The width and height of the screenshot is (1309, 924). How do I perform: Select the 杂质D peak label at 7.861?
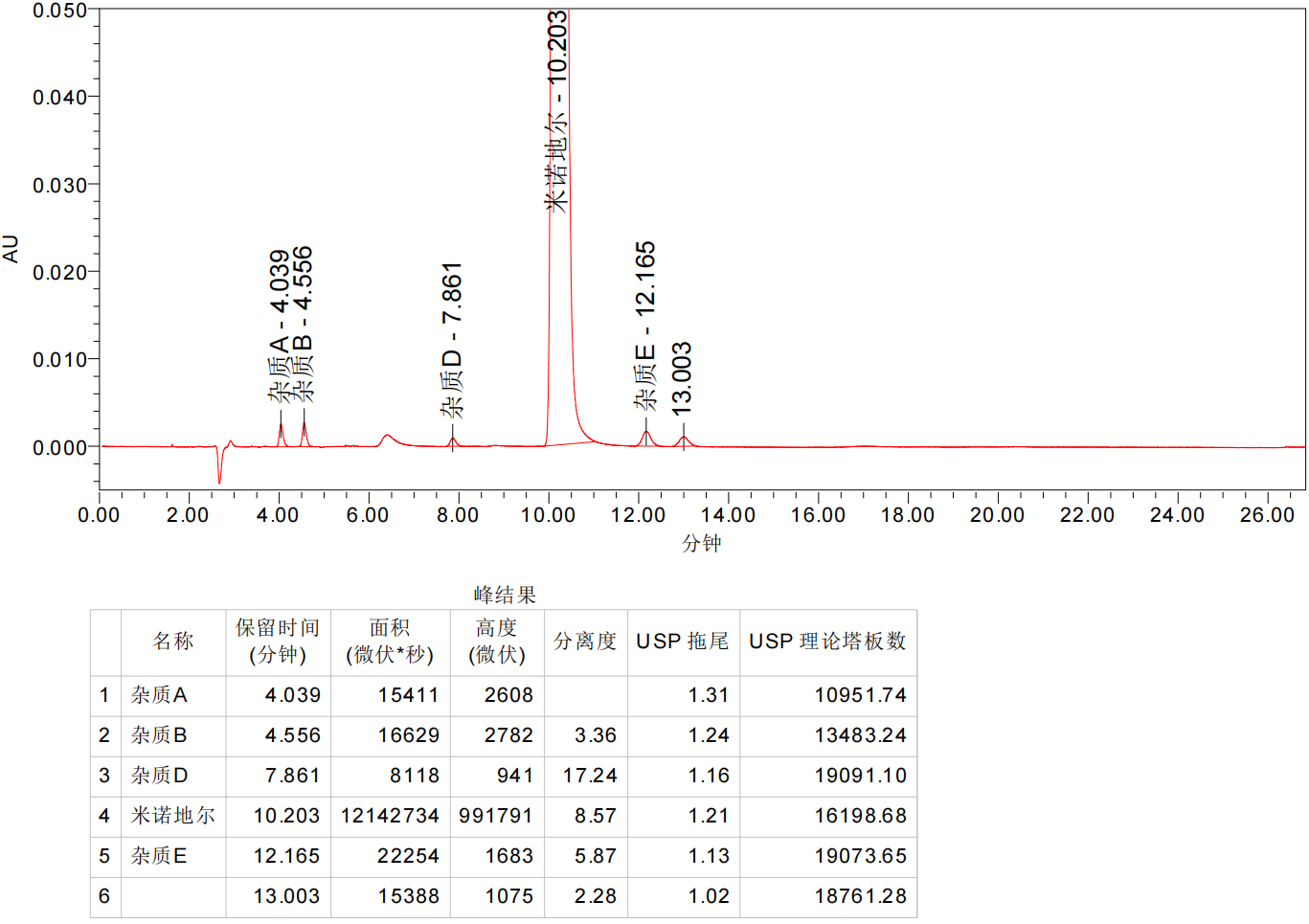[451, 340]
